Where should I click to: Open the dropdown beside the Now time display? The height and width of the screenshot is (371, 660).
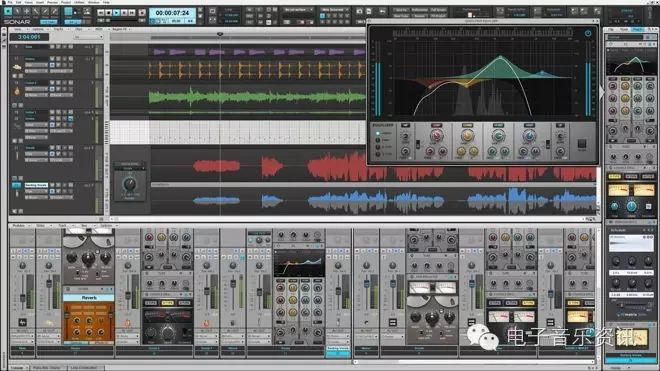pos(88,37)
